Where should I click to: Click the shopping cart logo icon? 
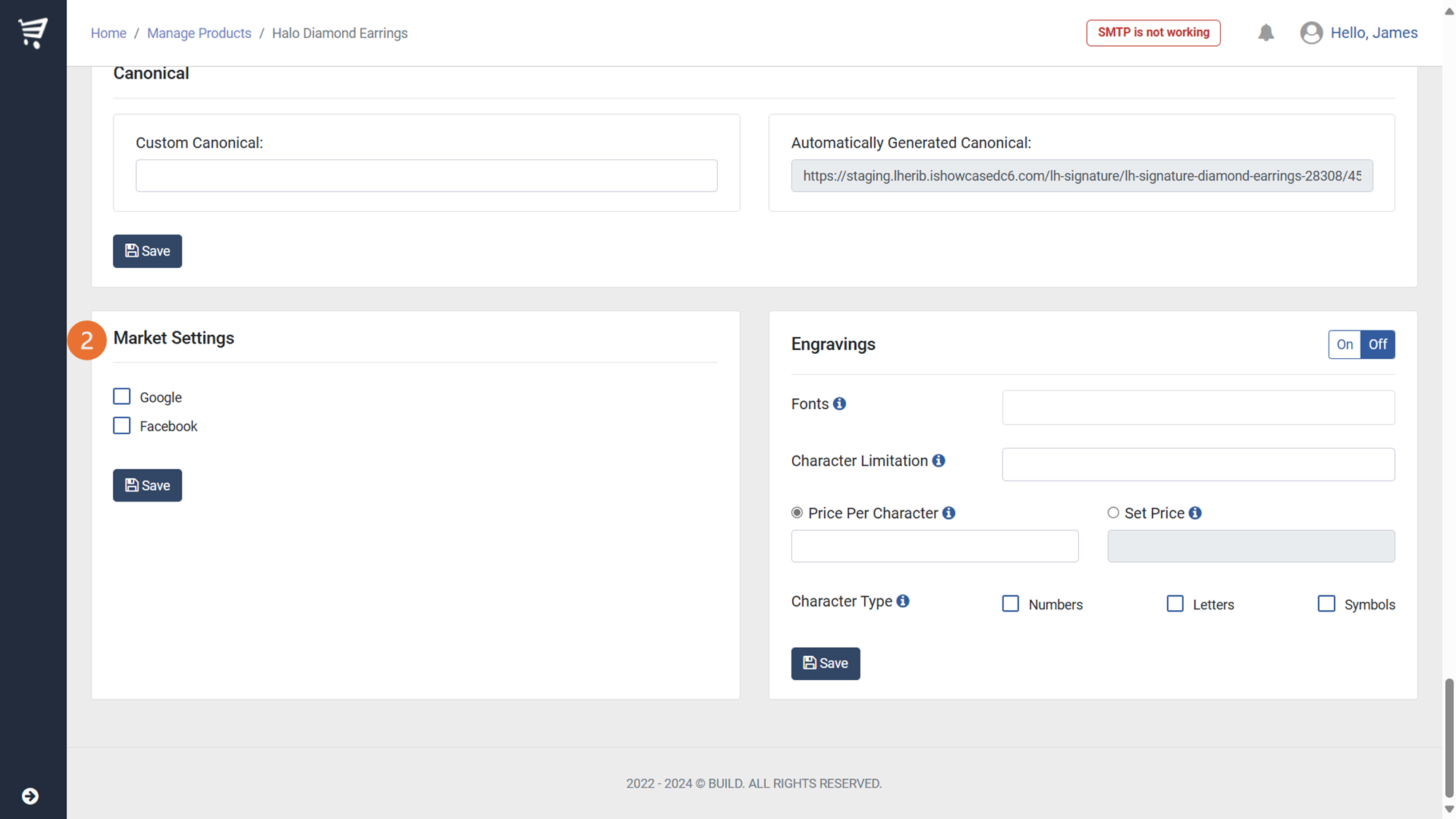33,33
